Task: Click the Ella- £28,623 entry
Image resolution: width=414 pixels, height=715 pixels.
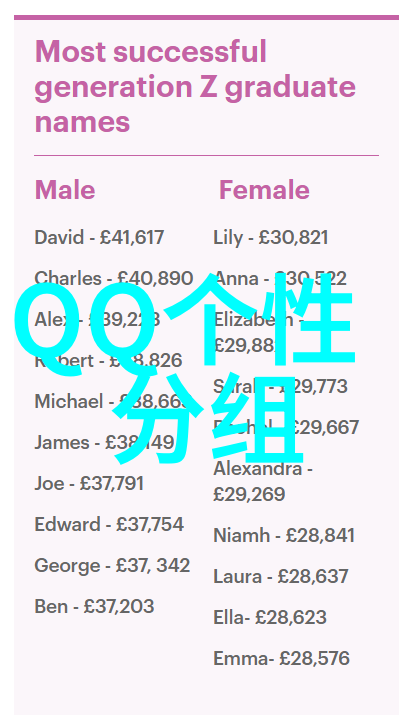Action: pyautogui.click(x=270, y=617)
